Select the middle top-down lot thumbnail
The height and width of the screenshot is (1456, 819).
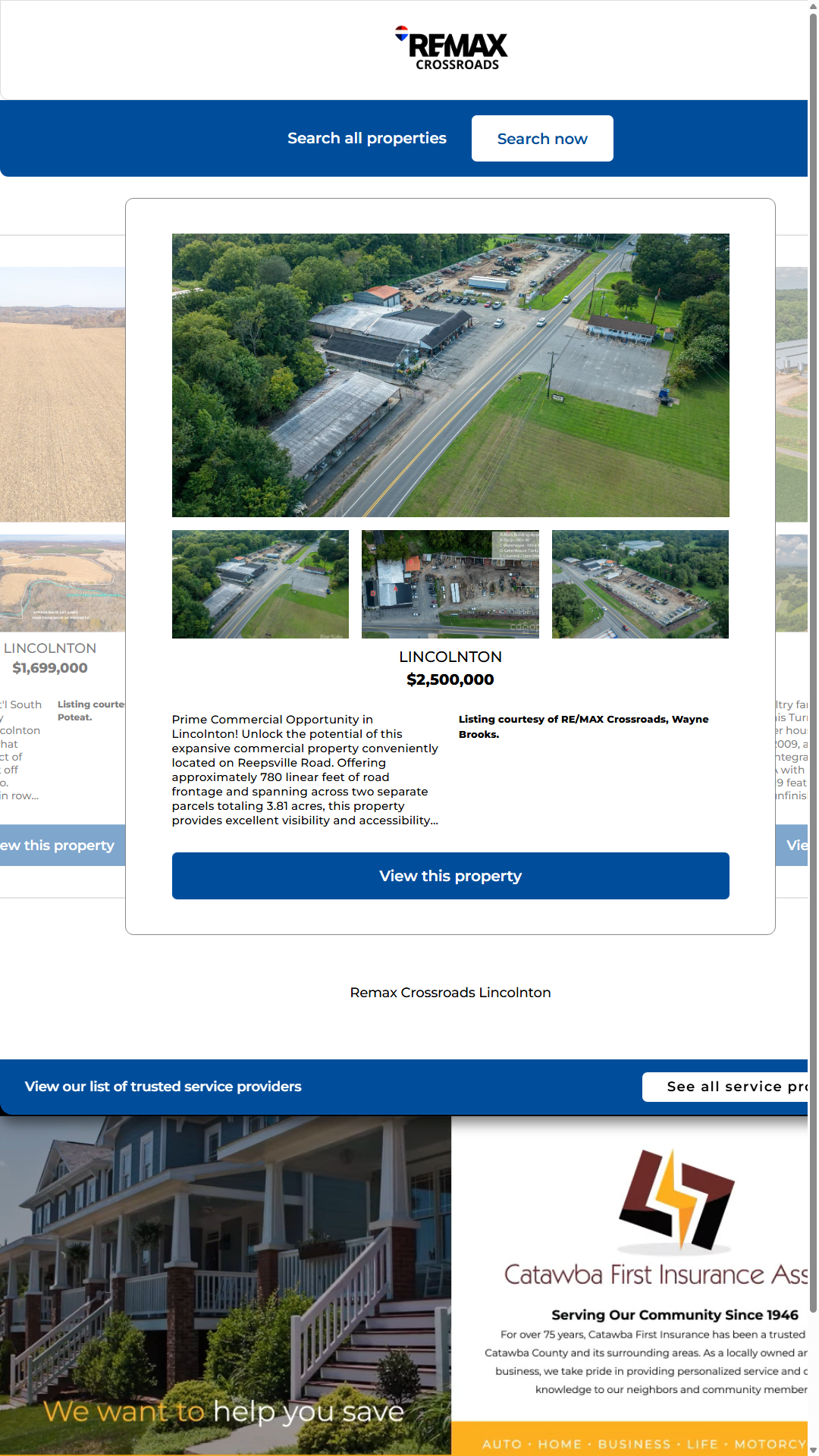(450, 584)
